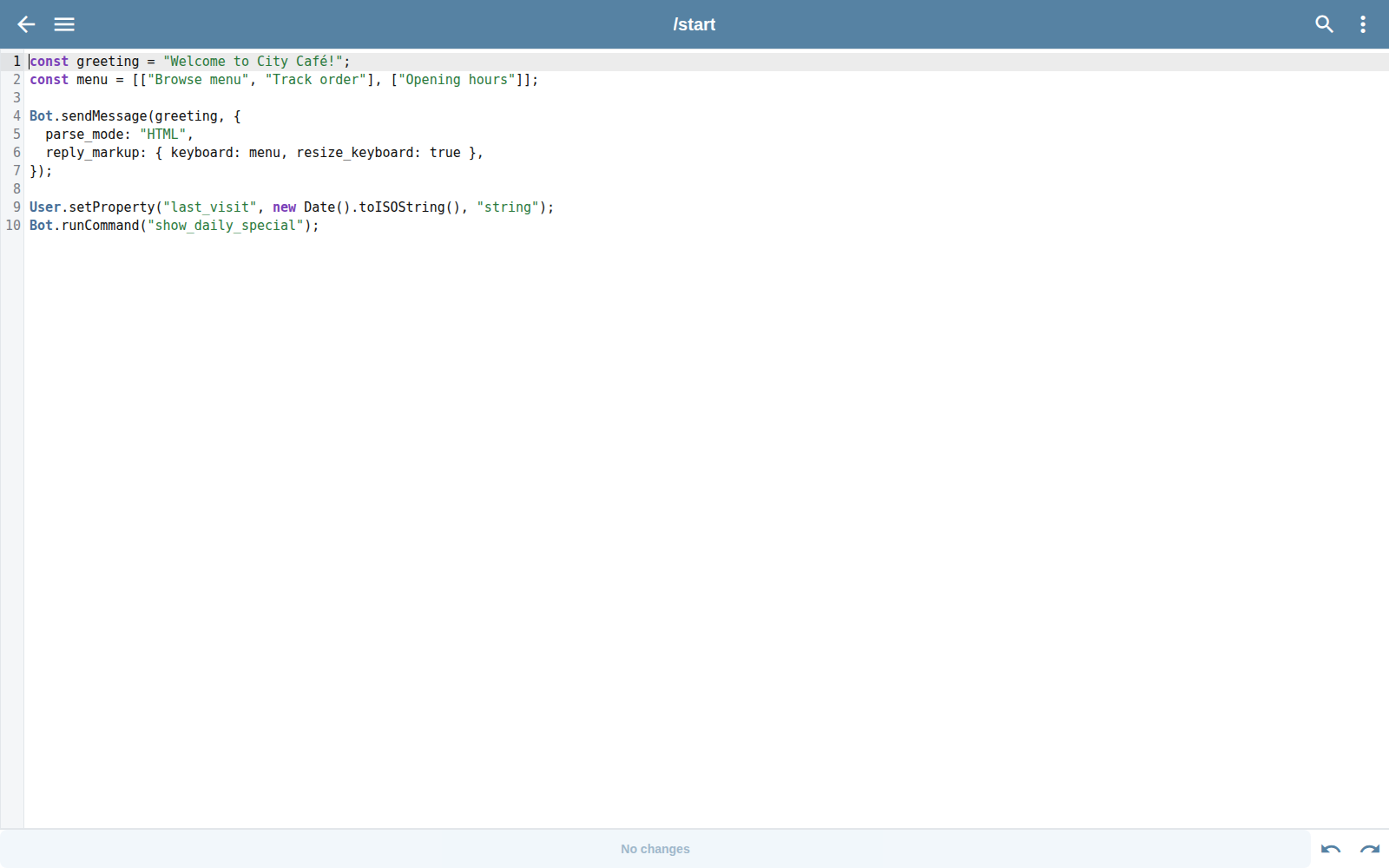Click reply_markup on line 6
Screen dimensions: 1389x868
tap(92, 153)
